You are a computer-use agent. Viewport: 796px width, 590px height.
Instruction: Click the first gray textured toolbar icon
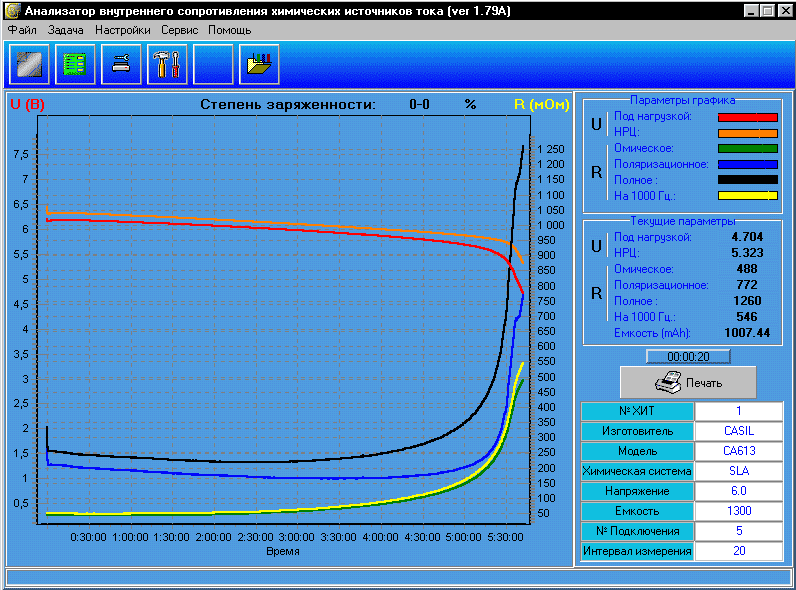point(29,64)
